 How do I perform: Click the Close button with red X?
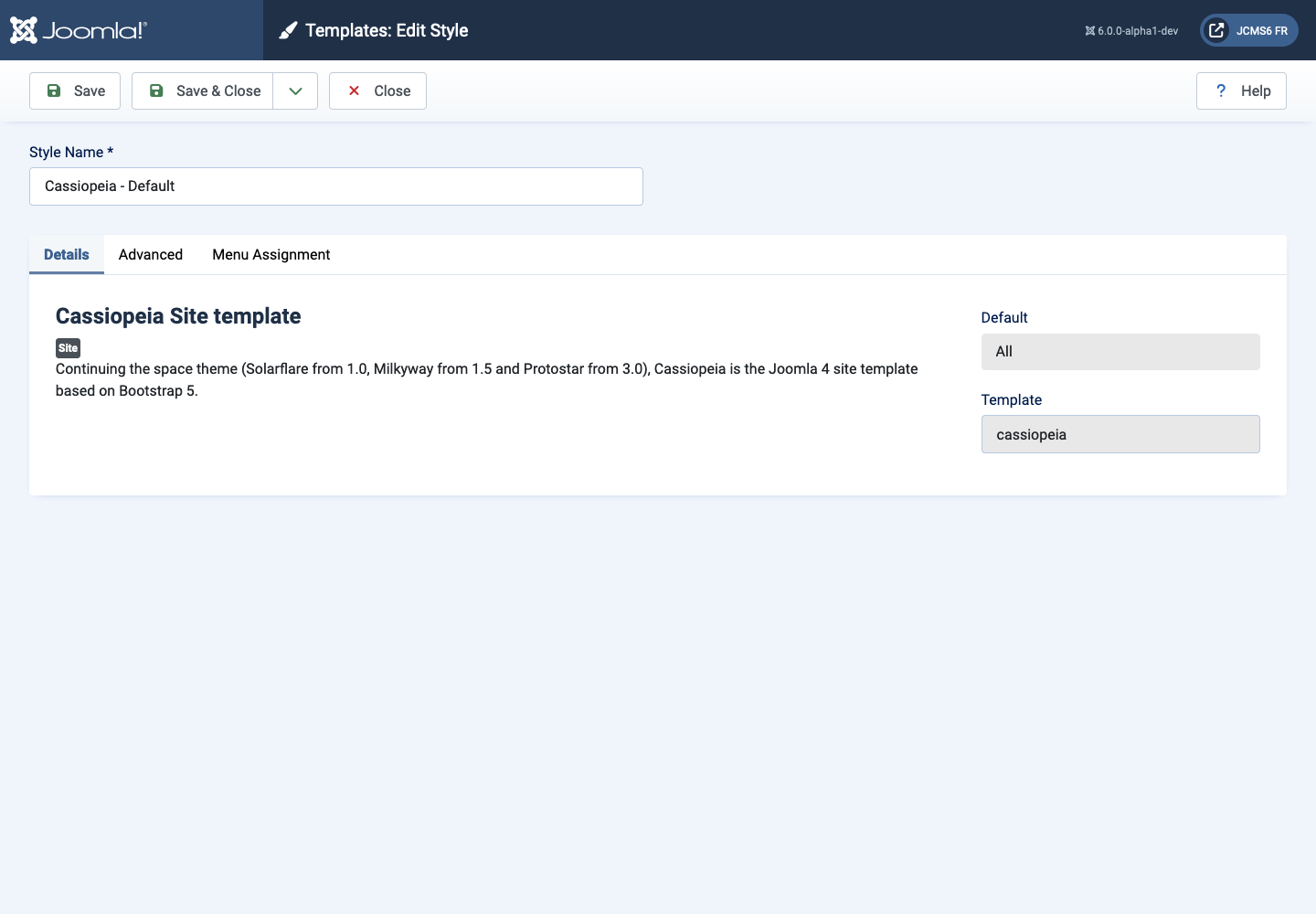click(x=377, y=90)
